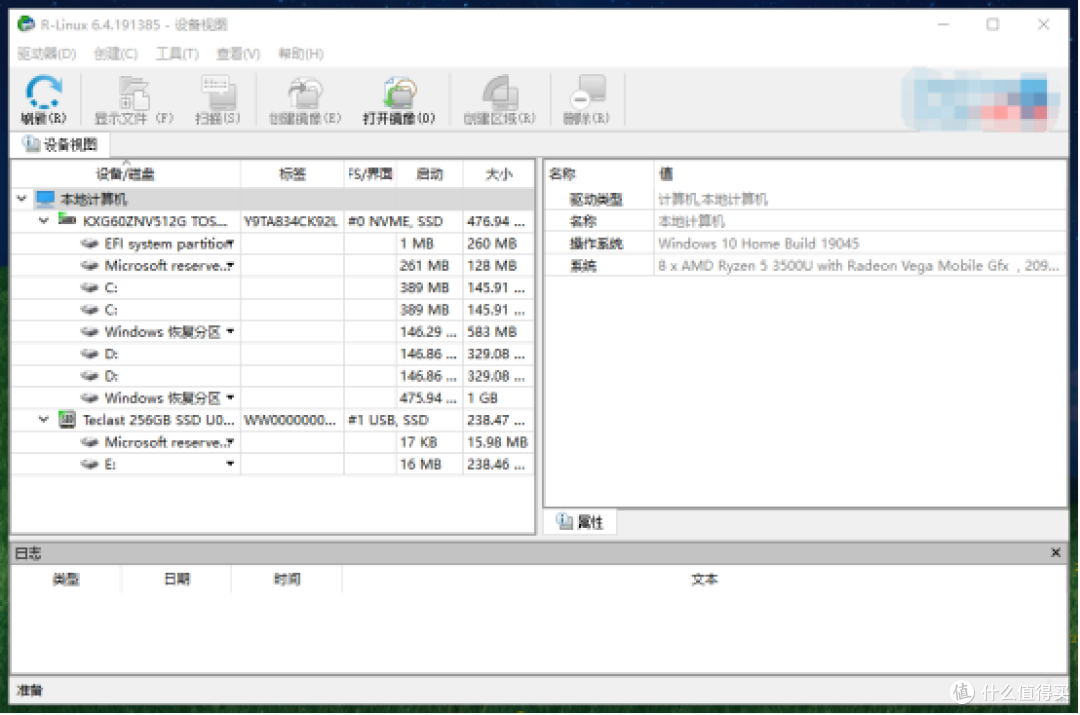Switch to the 设备视图 tab
1080x715 pixels.
click(x=61, y=144)
